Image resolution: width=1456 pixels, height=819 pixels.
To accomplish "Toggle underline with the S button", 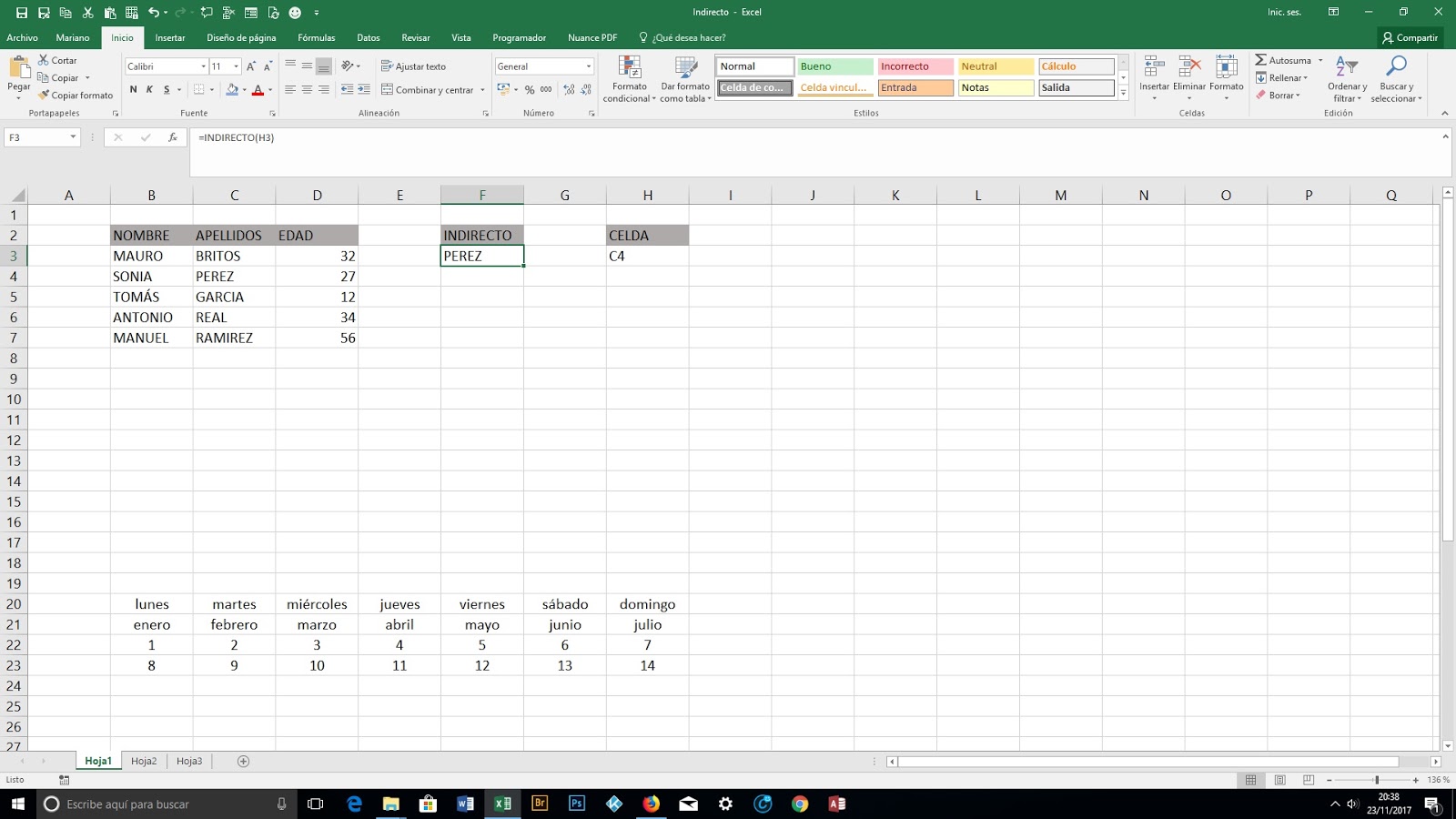I will 167,89.
